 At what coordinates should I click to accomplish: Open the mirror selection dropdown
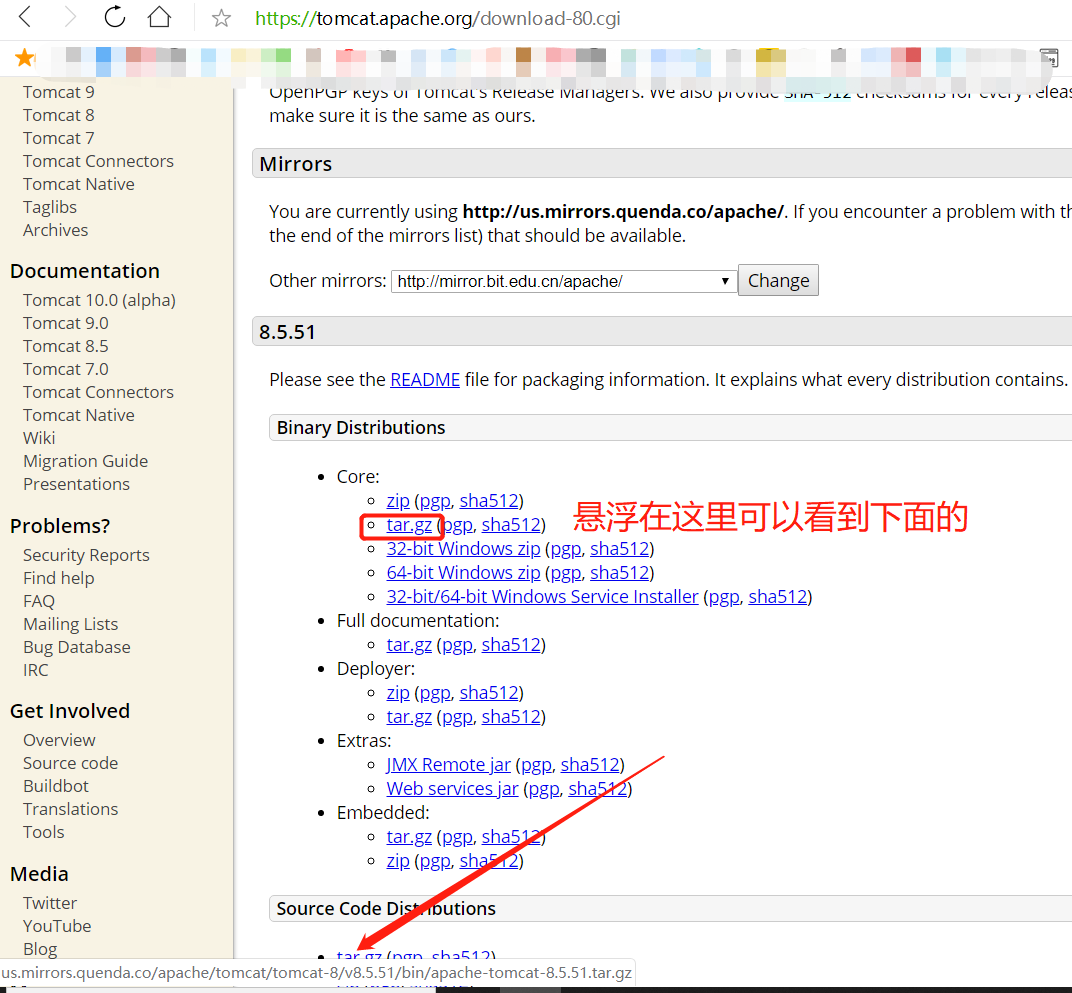point(563,281)
